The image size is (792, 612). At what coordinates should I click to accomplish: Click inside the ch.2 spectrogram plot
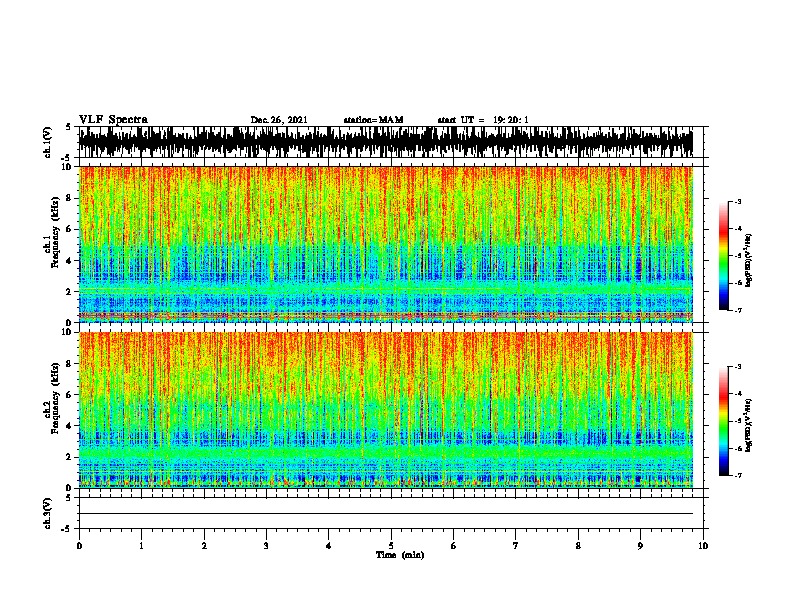386,410
